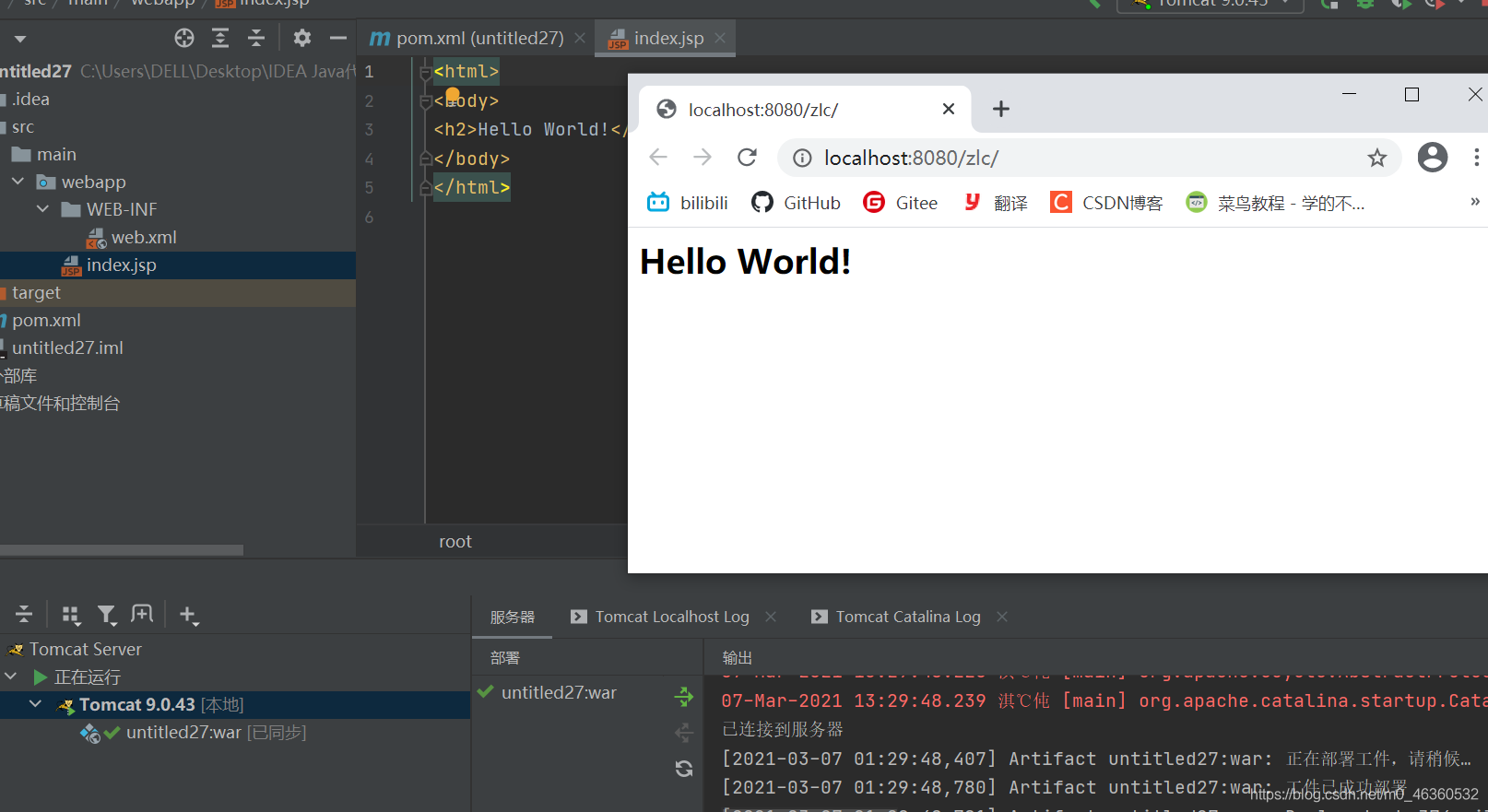Go forward in the browser
The height and width of the screenshot is (812, 1488).
click(x=703, y=158)
